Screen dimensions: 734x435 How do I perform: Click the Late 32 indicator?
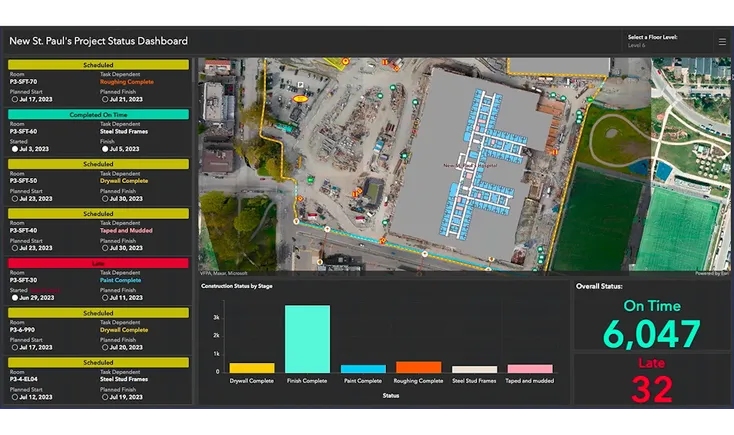tap(651, 381)
